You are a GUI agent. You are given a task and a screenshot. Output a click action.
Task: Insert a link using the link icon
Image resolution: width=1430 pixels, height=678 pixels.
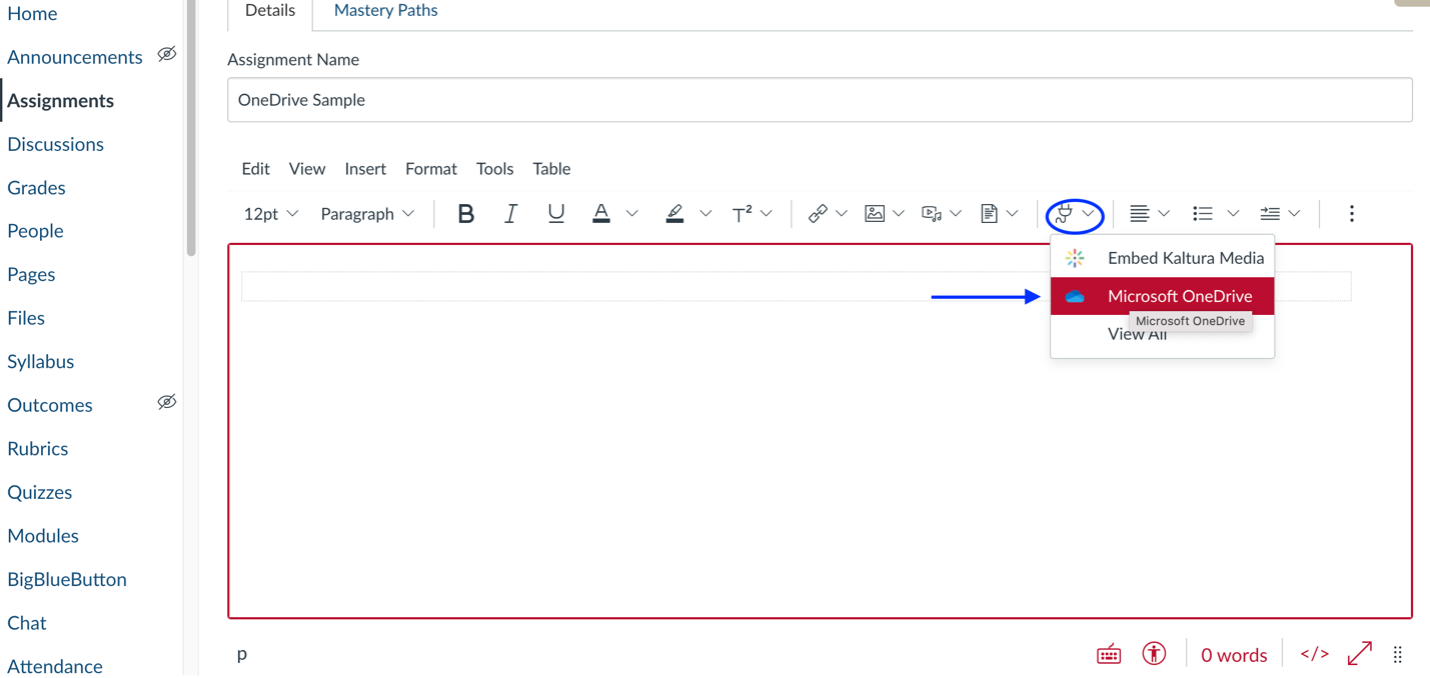[x=818, y=213]
